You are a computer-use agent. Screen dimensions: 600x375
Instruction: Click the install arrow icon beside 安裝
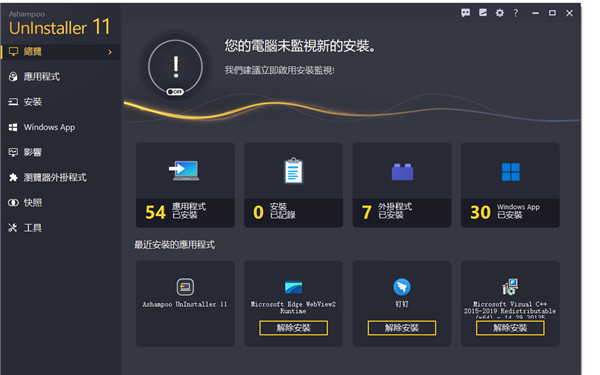tap(13, 102)
